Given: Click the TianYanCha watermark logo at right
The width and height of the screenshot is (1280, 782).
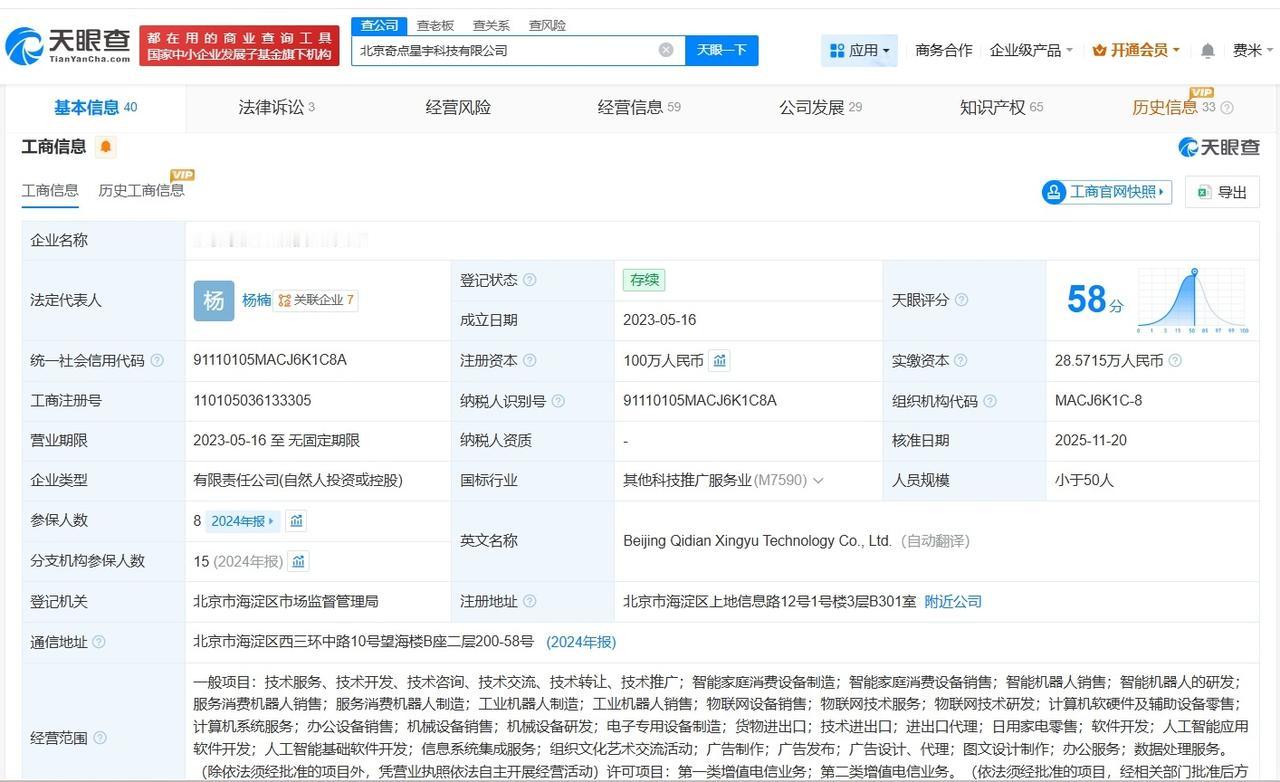Looking at the screenshot, I should point(1219,147).
